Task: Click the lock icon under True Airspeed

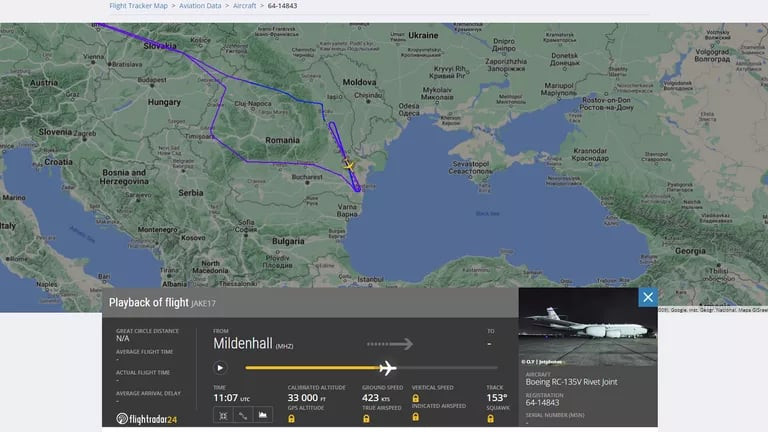Action: coord(366,417)
